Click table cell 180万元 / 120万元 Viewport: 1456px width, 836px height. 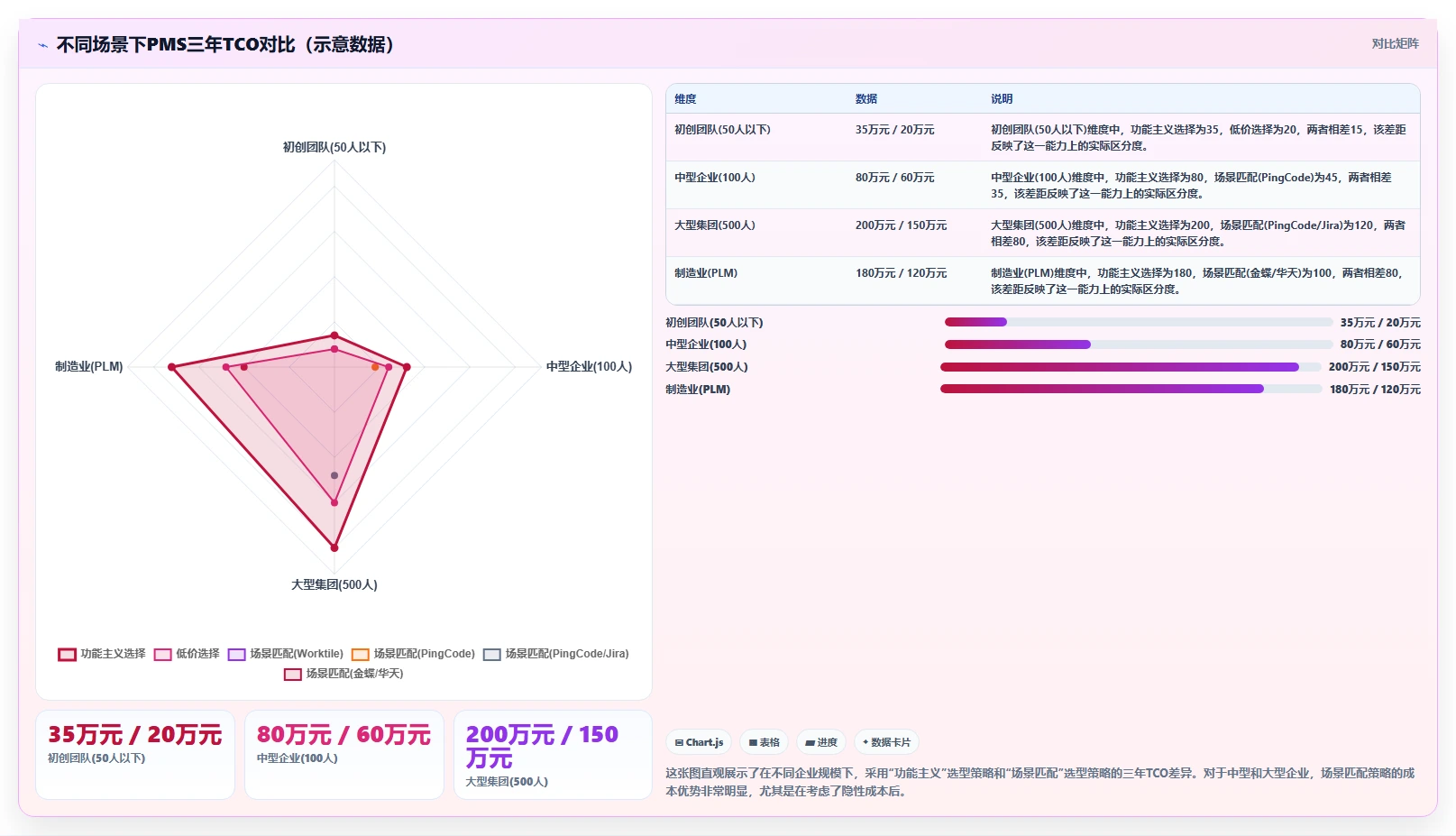coord(901,273)
